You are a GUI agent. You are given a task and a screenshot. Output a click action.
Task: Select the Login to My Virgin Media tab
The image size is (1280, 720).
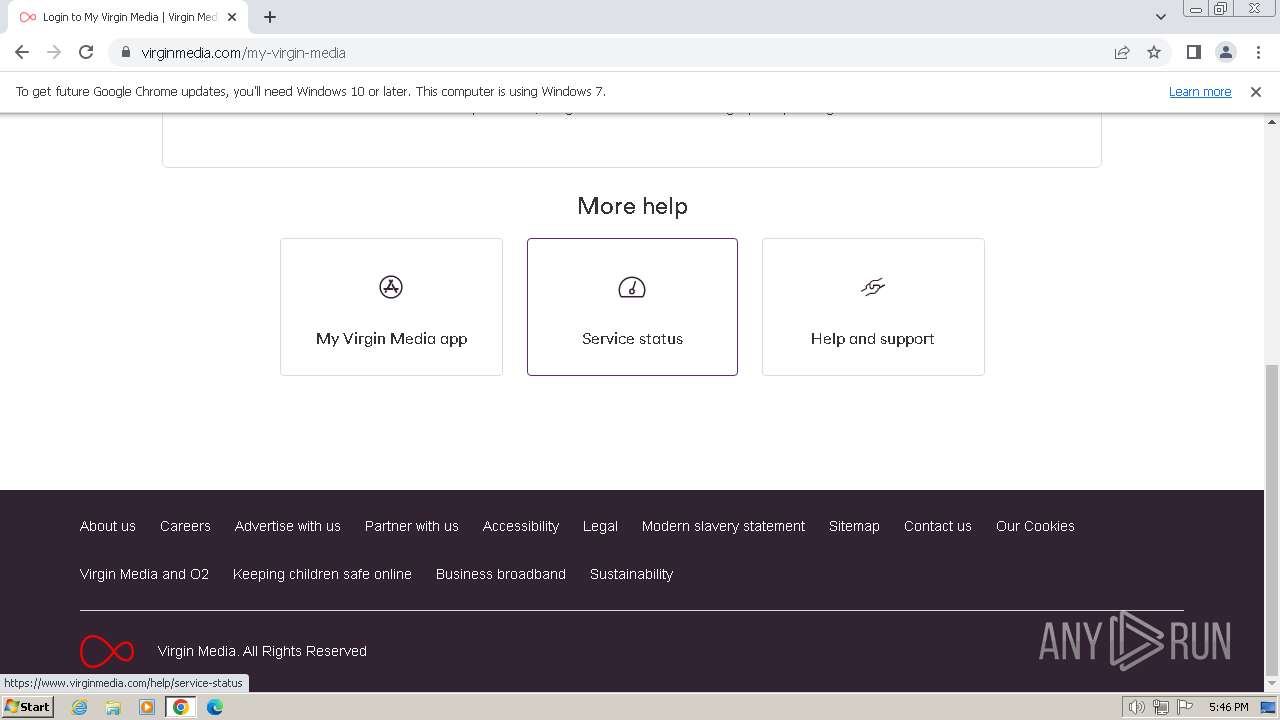pos(128,17)
